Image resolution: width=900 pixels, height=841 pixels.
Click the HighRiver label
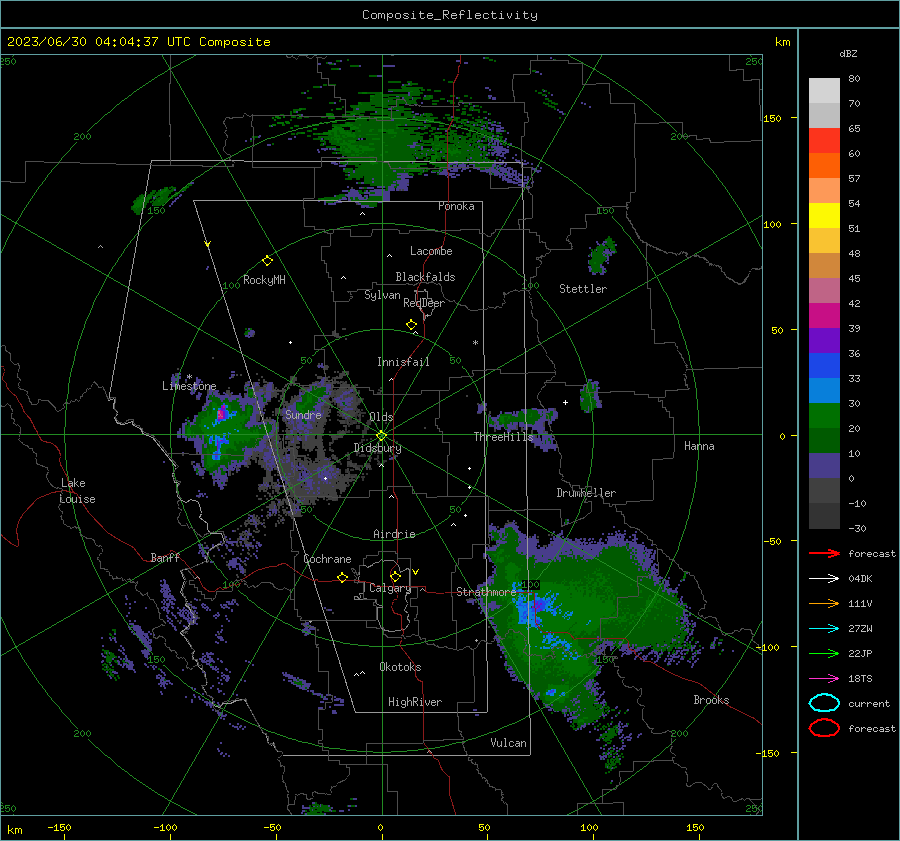point(415,702)
